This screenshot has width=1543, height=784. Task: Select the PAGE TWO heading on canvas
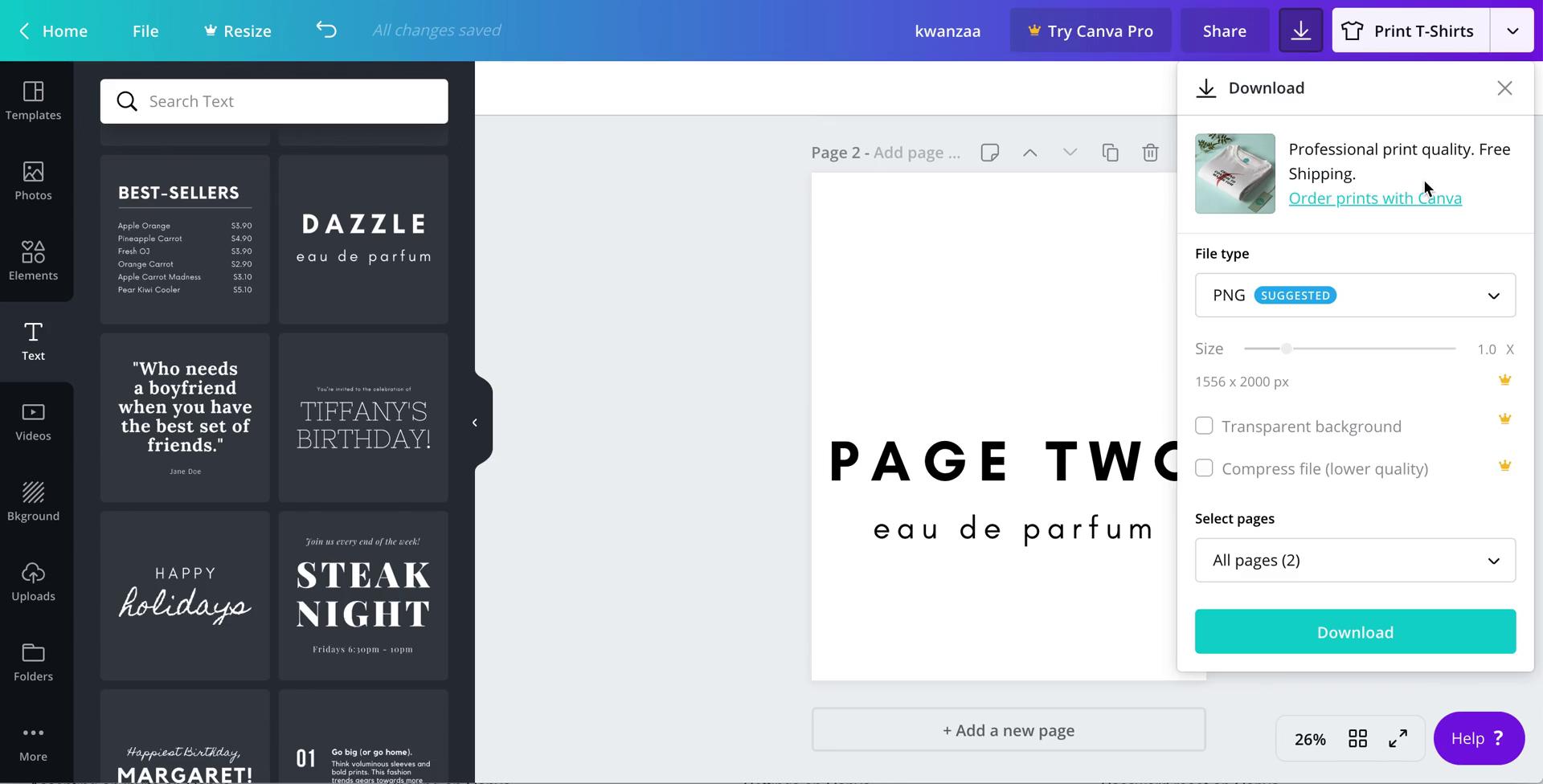[1003, 462]
